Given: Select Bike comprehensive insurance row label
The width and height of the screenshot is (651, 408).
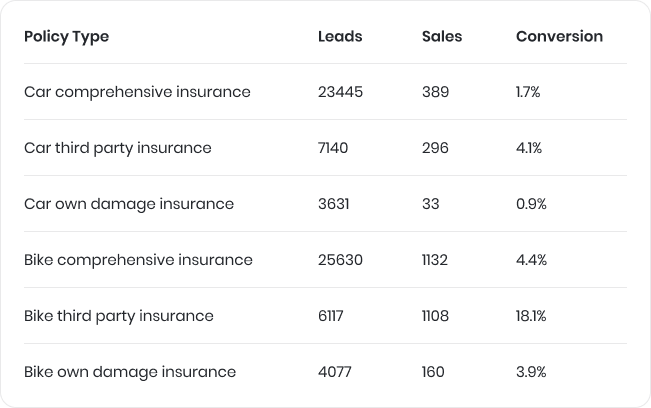Looking at the screenshot, I should 138,260.
